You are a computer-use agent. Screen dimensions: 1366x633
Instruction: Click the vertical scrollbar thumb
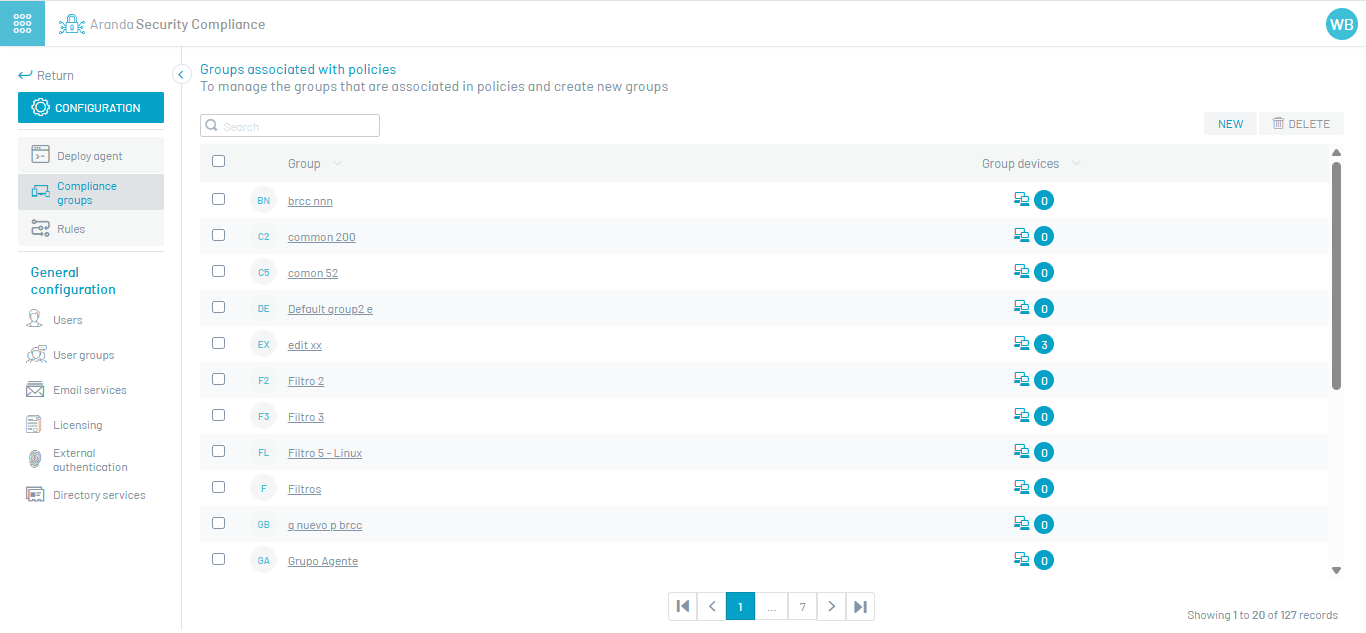click(1336, 275)
